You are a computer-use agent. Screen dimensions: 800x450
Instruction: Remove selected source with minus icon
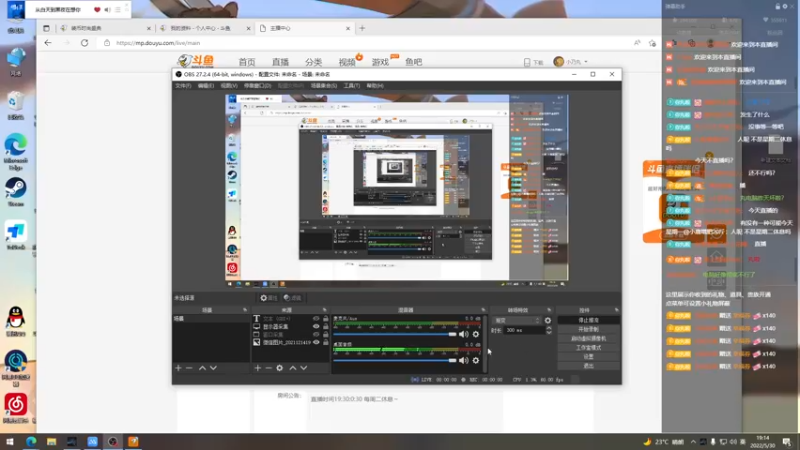268,368
